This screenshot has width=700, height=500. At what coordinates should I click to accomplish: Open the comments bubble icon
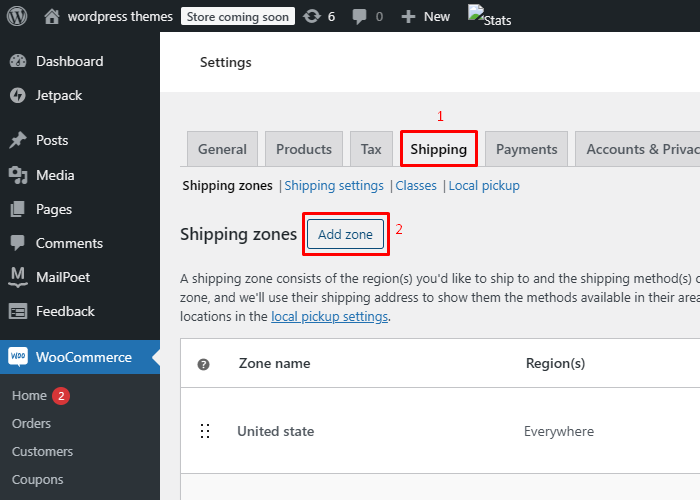(x=359, y=16)
